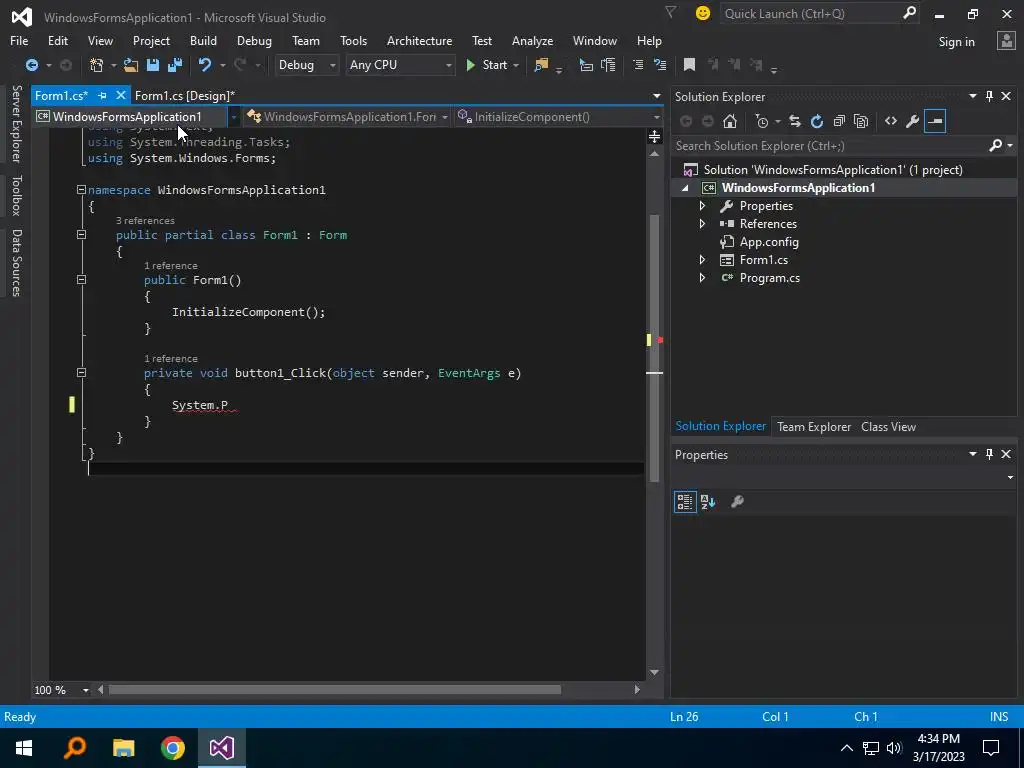Sync with Active Document in Solution Explorer
The height and width of the screenshot is (768, 1024).
click(795, 121)
